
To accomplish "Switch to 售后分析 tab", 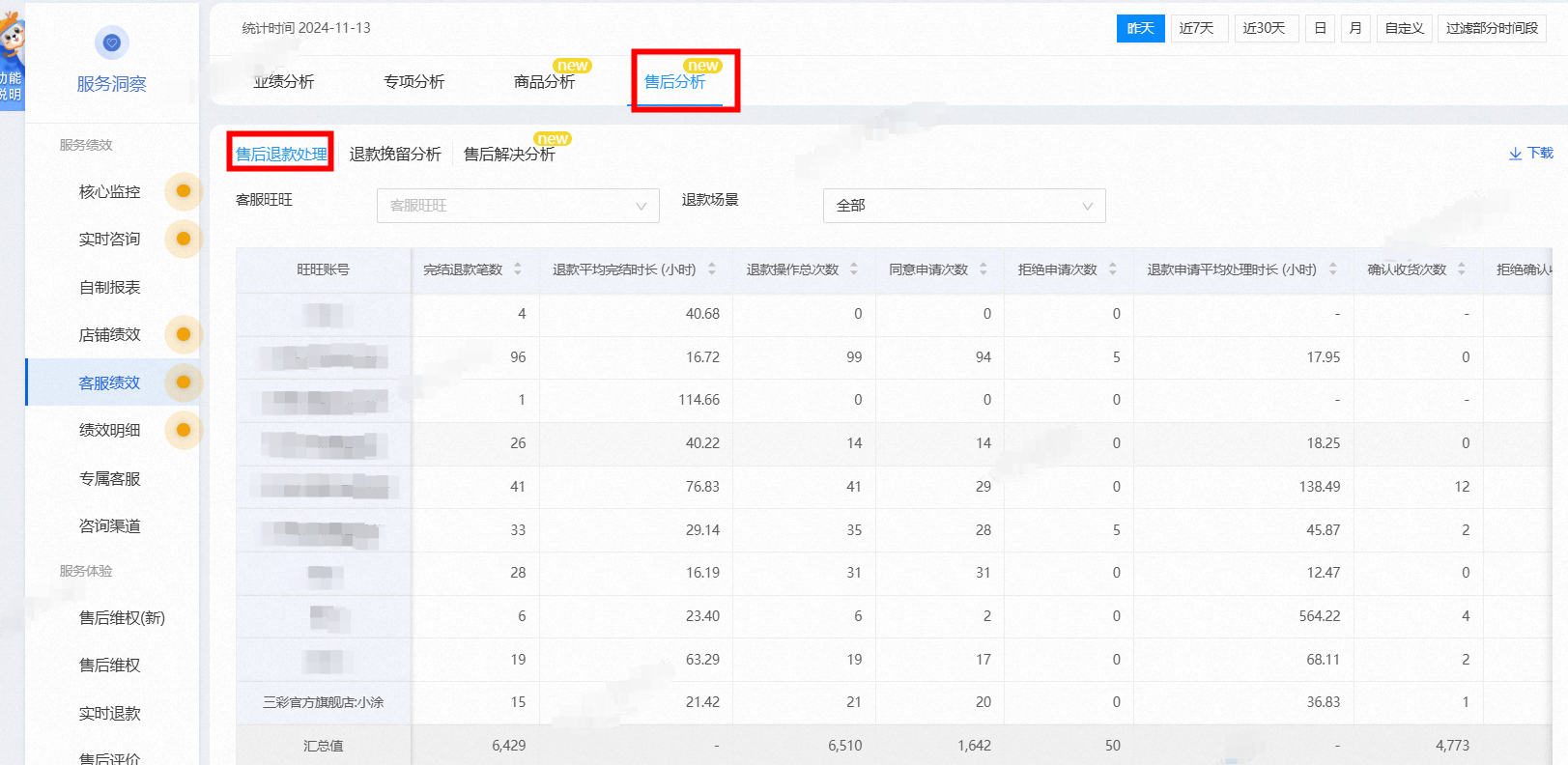I will [675, 82].
